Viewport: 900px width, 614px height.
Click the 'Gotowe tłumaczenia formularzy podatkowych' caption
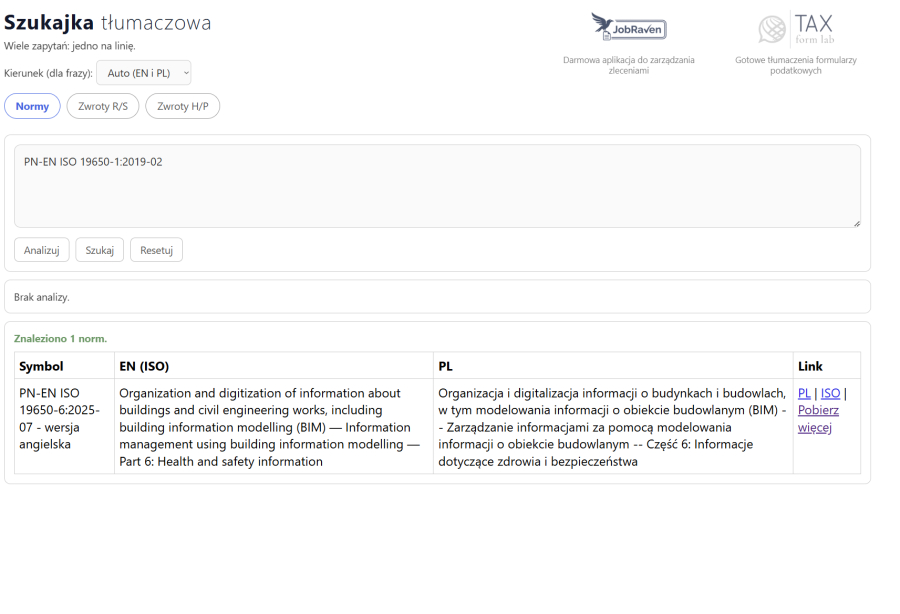click(795, 65)
